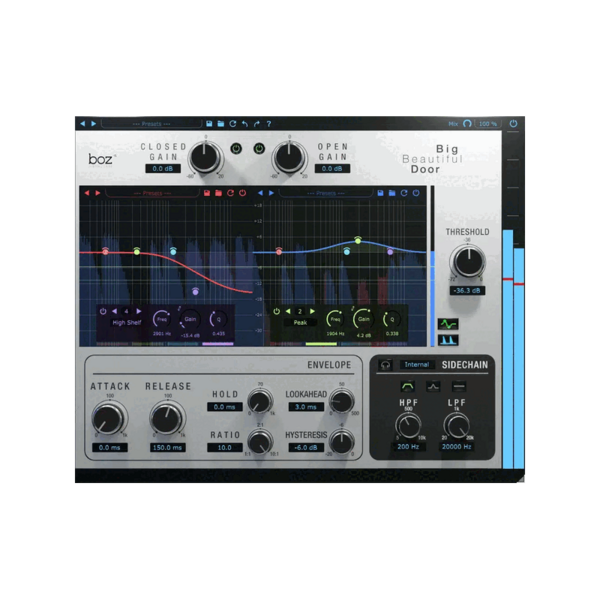The height and width of the screenshot is (600, 600).
Task: Toggle the blue Open EQ power icon
Action: 416,193
